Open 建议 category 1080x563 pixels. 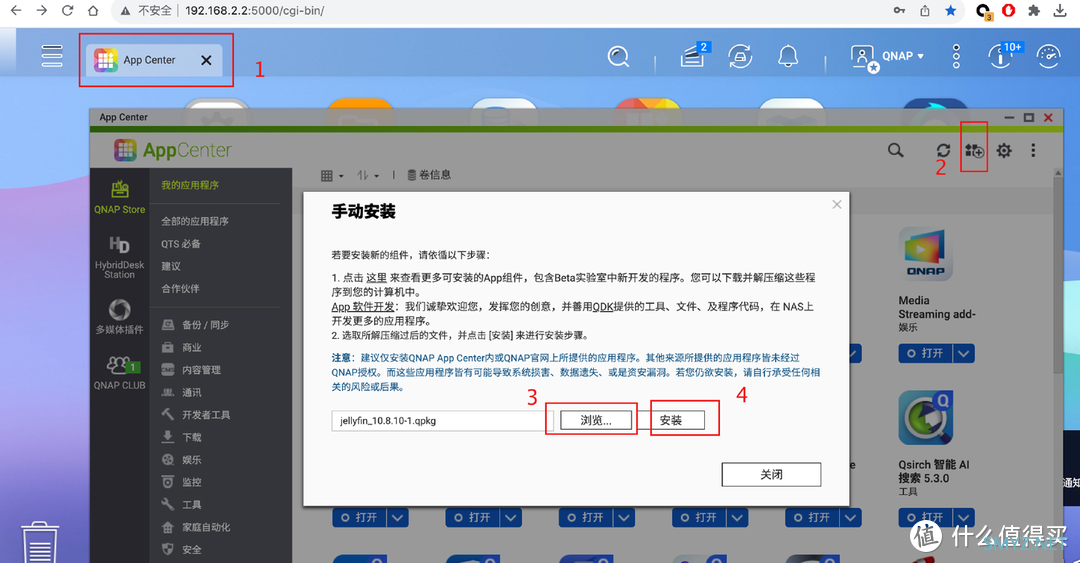(171, 266)
